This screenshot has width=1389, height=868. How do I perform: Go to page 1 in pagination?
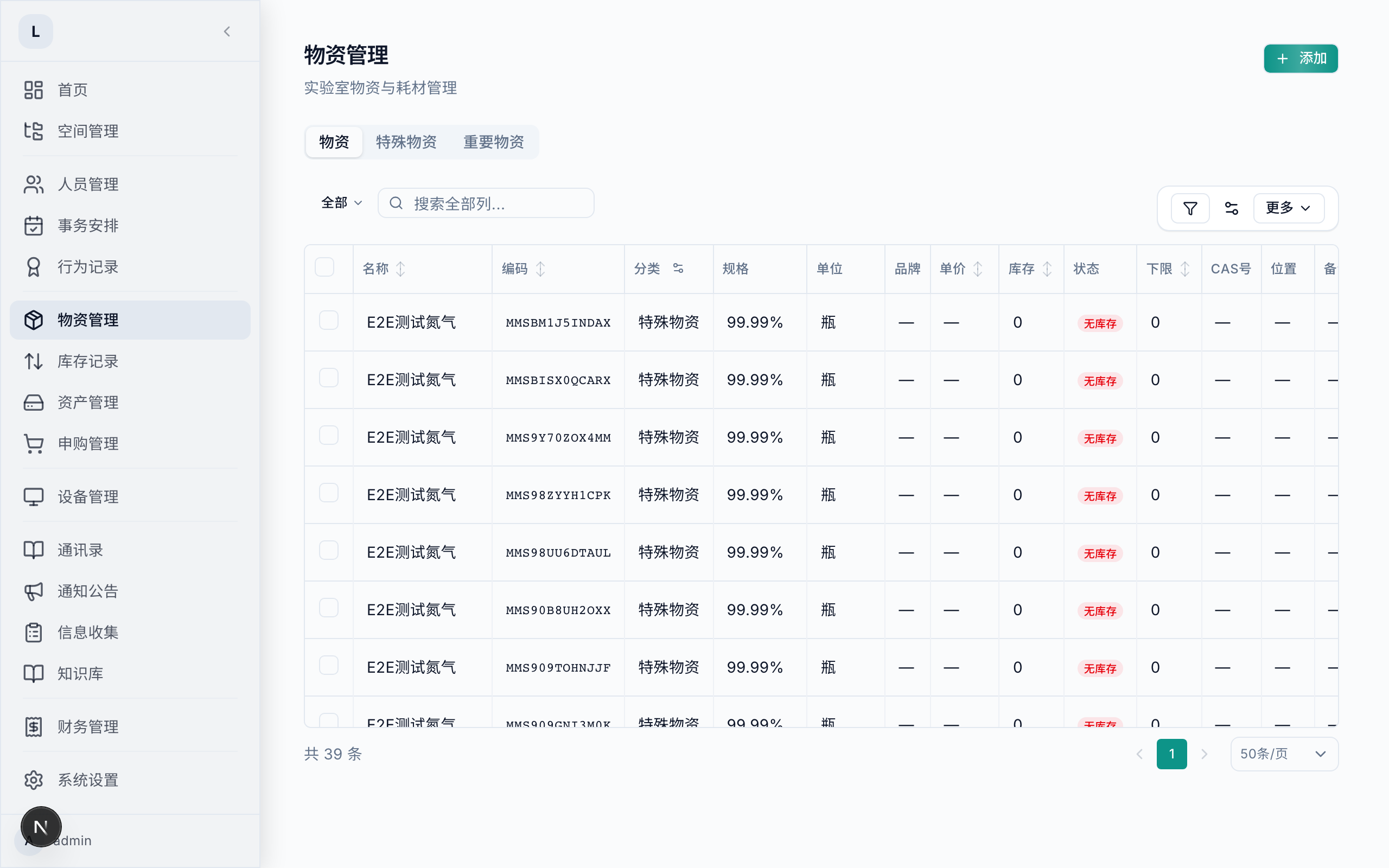[x=1171, y=754]
